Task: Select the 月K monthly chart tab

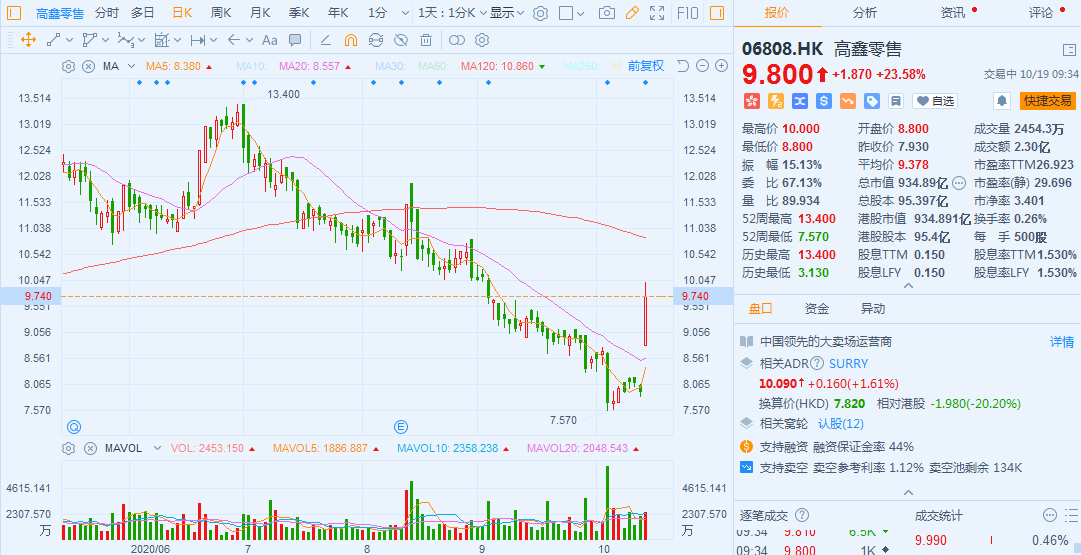Action: (260, 12)
